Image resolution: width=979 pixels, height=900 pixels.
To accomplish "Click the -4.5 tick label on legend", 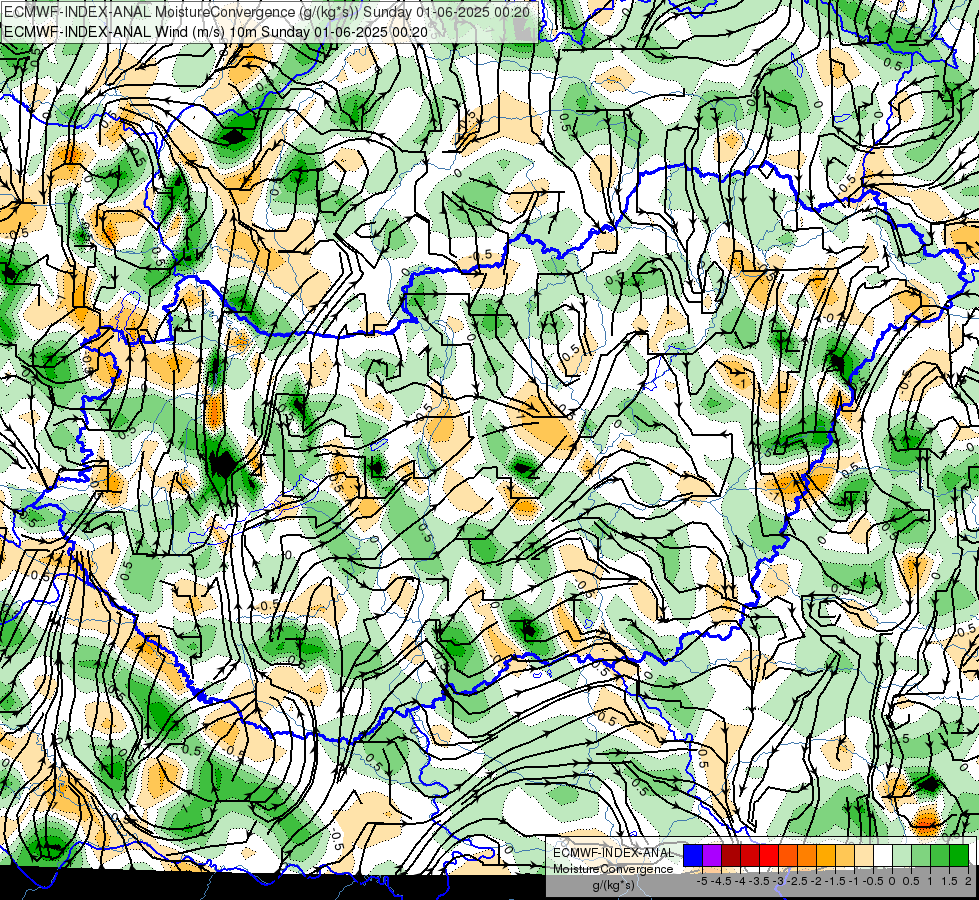I will click(722, 881).
